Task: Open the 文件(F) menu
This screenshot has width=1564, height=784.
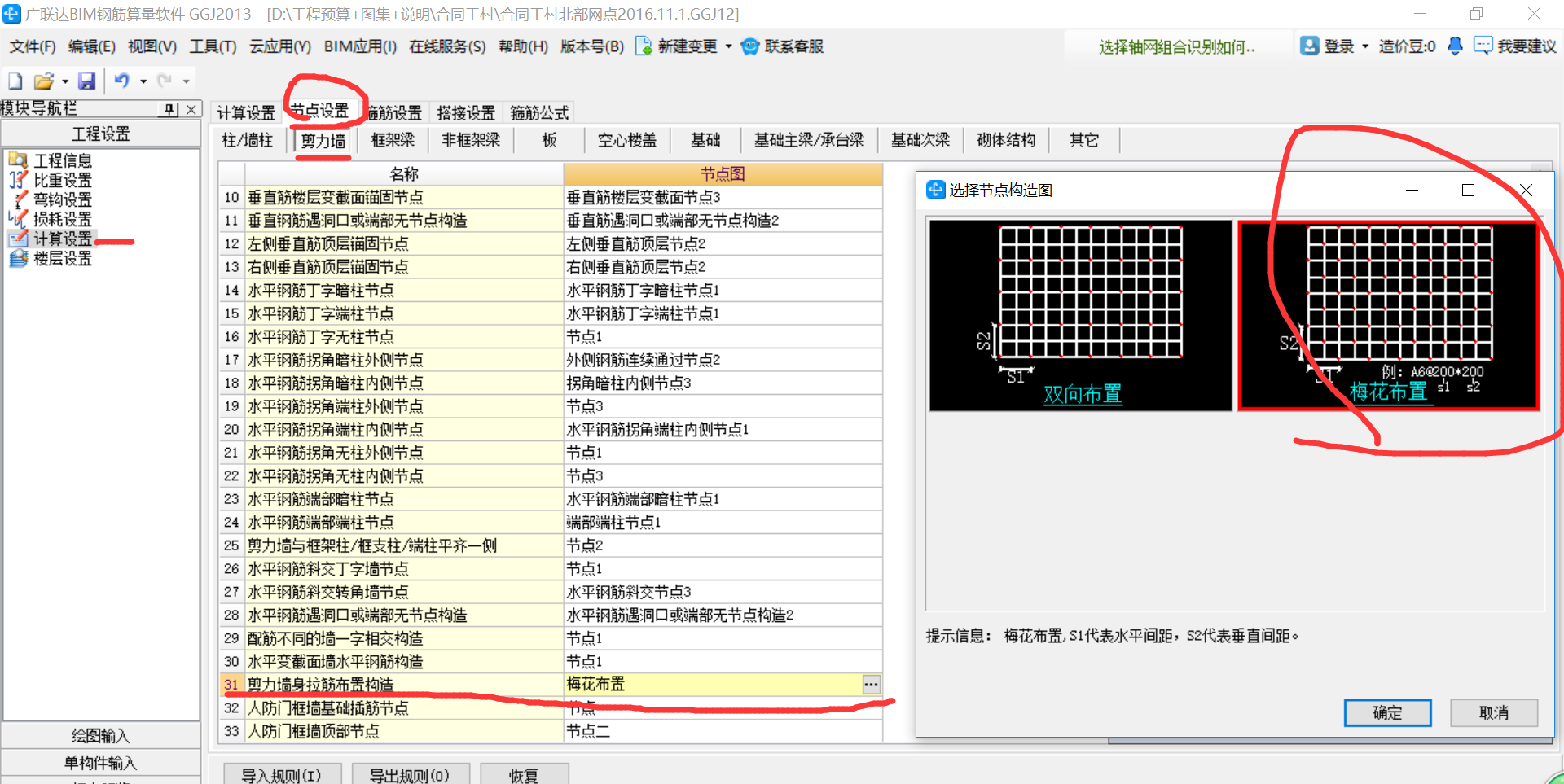Action: 33,46
